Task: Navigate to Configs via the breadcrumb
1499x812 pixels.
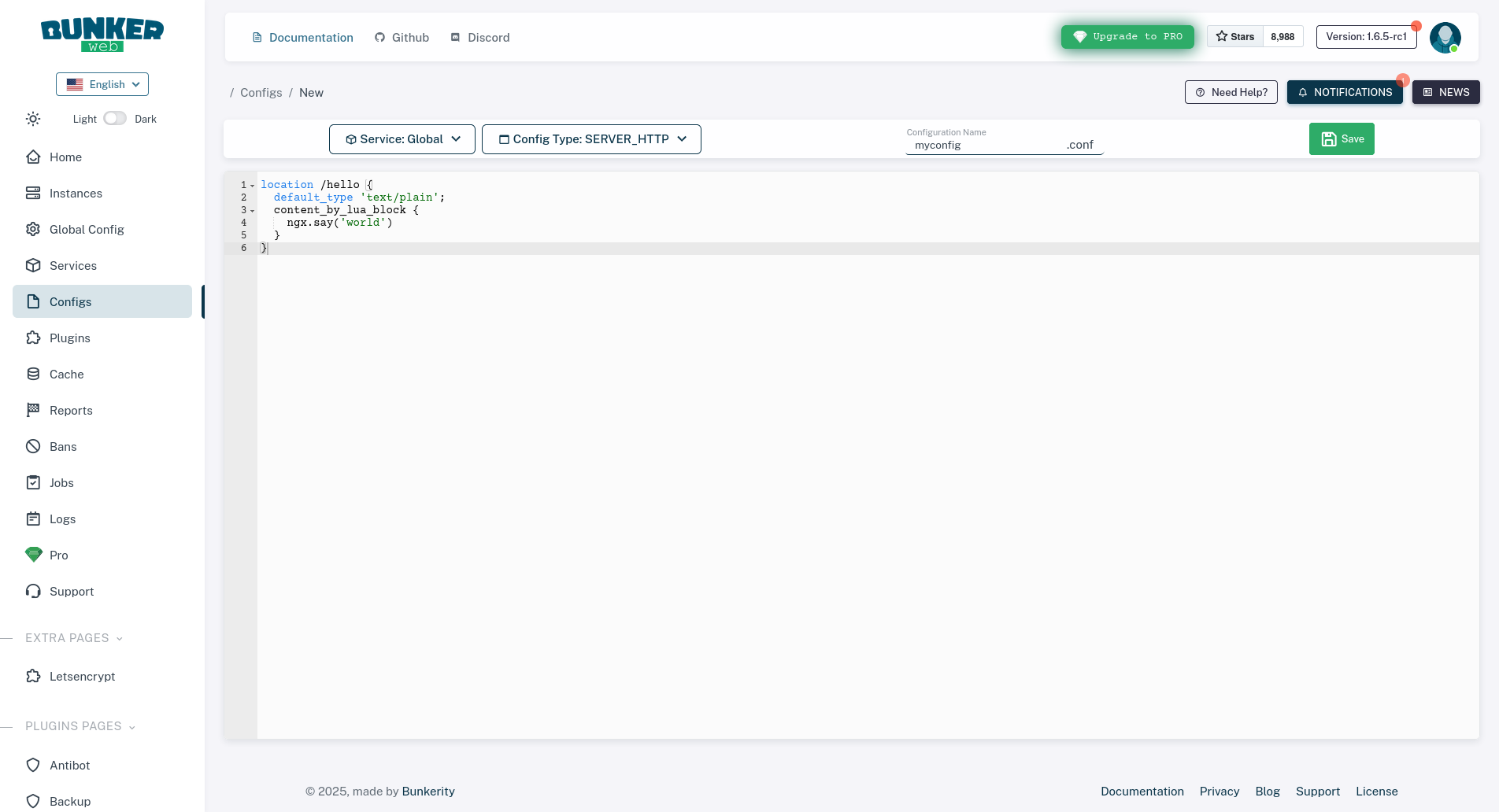Action: [261, 92]
